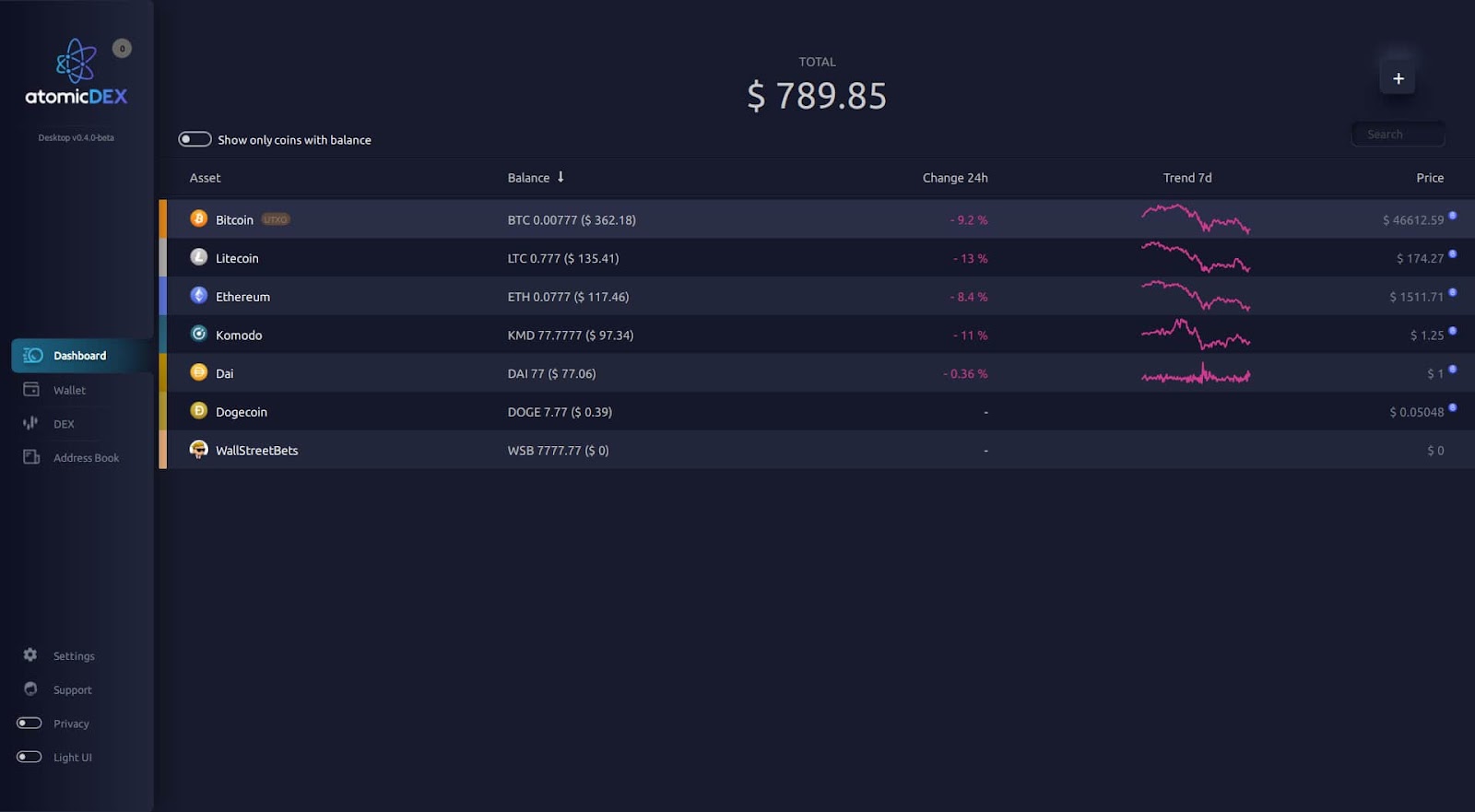Click balance text DAI 77 ($ 77.06)
Screen dimensions: 1475x812
[551, 373]
